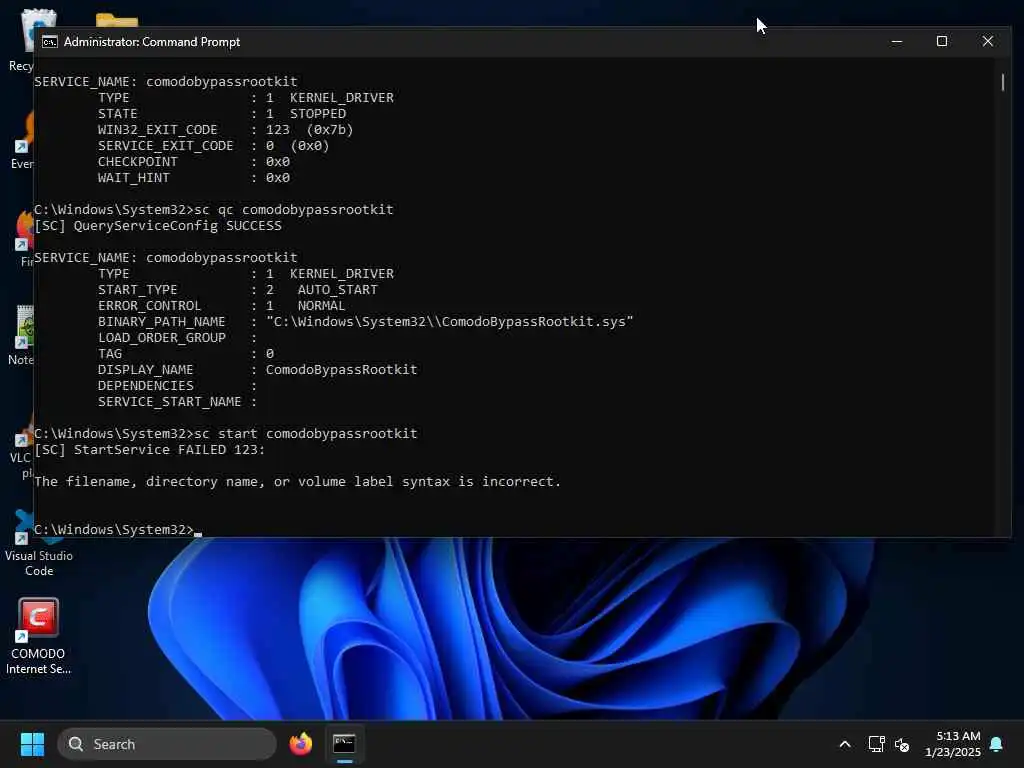Click the STATE STOPPED line
Image resolution: width=1024 pixels, height=768 pixels.
click(x=222, y=114)
